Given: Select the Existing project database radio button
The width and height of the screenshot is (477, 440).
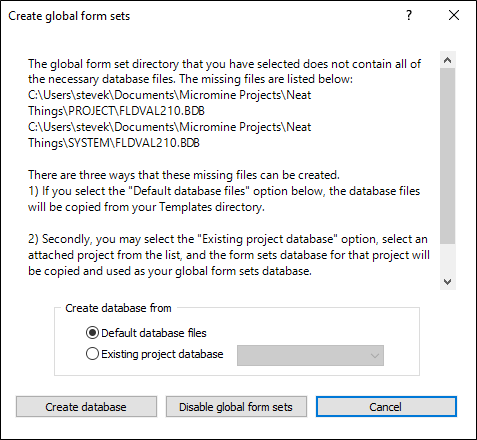Looking at the screenshot, I should coord(92,354).
